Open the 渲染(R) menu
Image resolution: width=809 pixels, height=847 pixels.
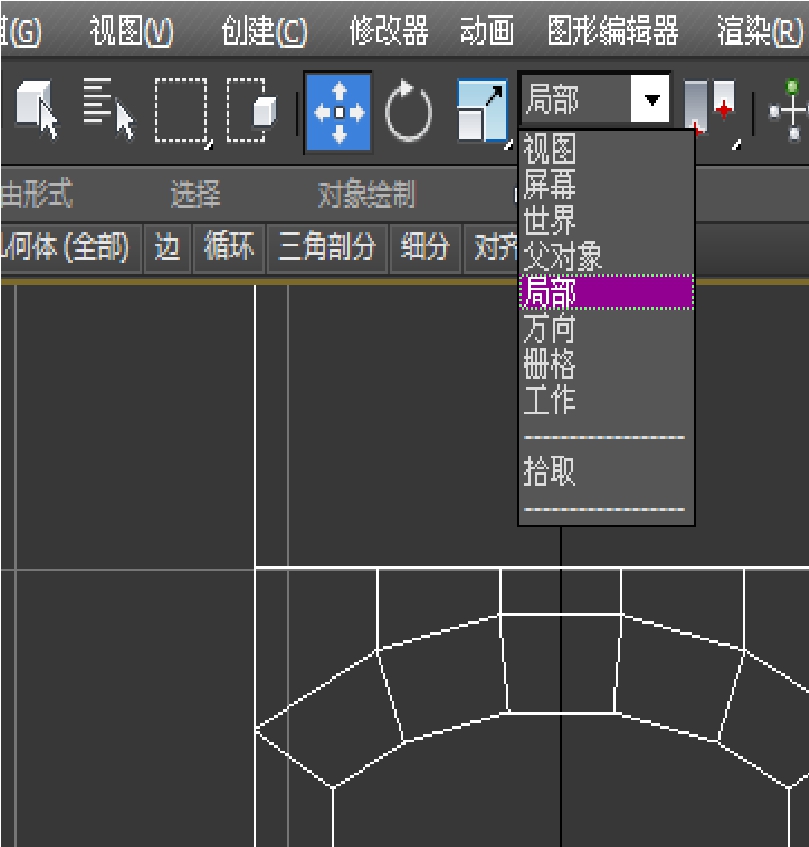coord(760,31)
